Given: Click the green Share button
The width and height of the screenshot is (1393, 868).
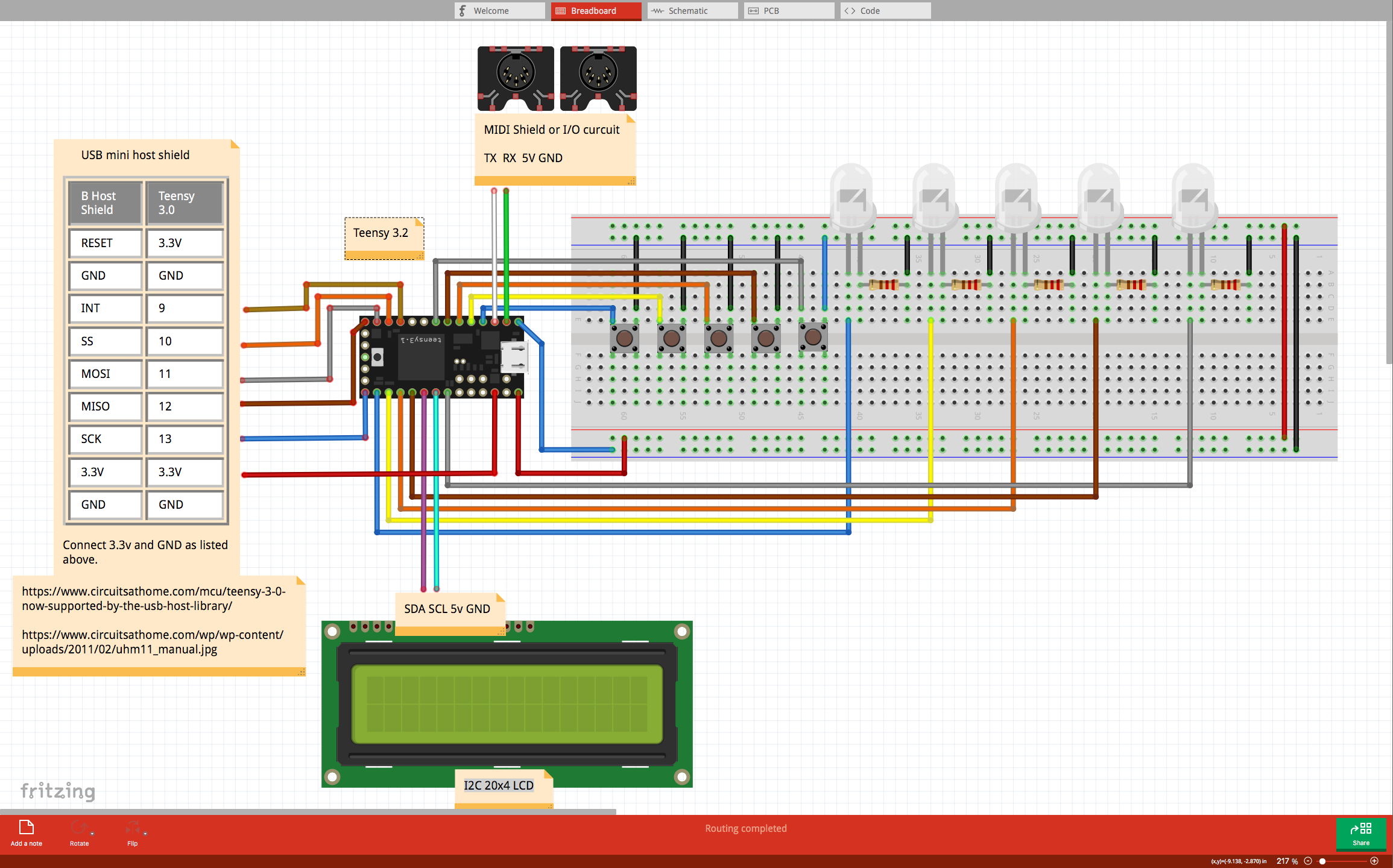Looking at the screenshot, I should pos(1360,834).
